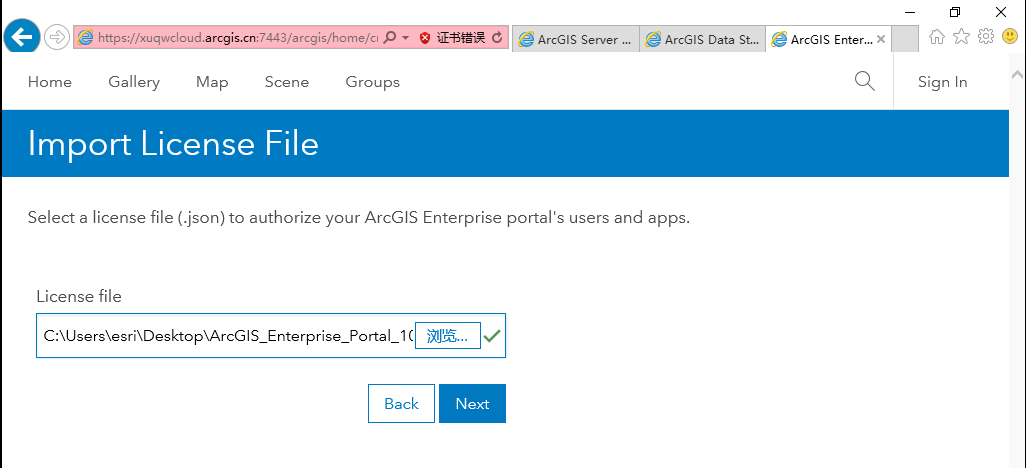Viewport: 1026px width, 468px height.
Task: Close the ArcGIS Enterprise tab
Action: 881,39
